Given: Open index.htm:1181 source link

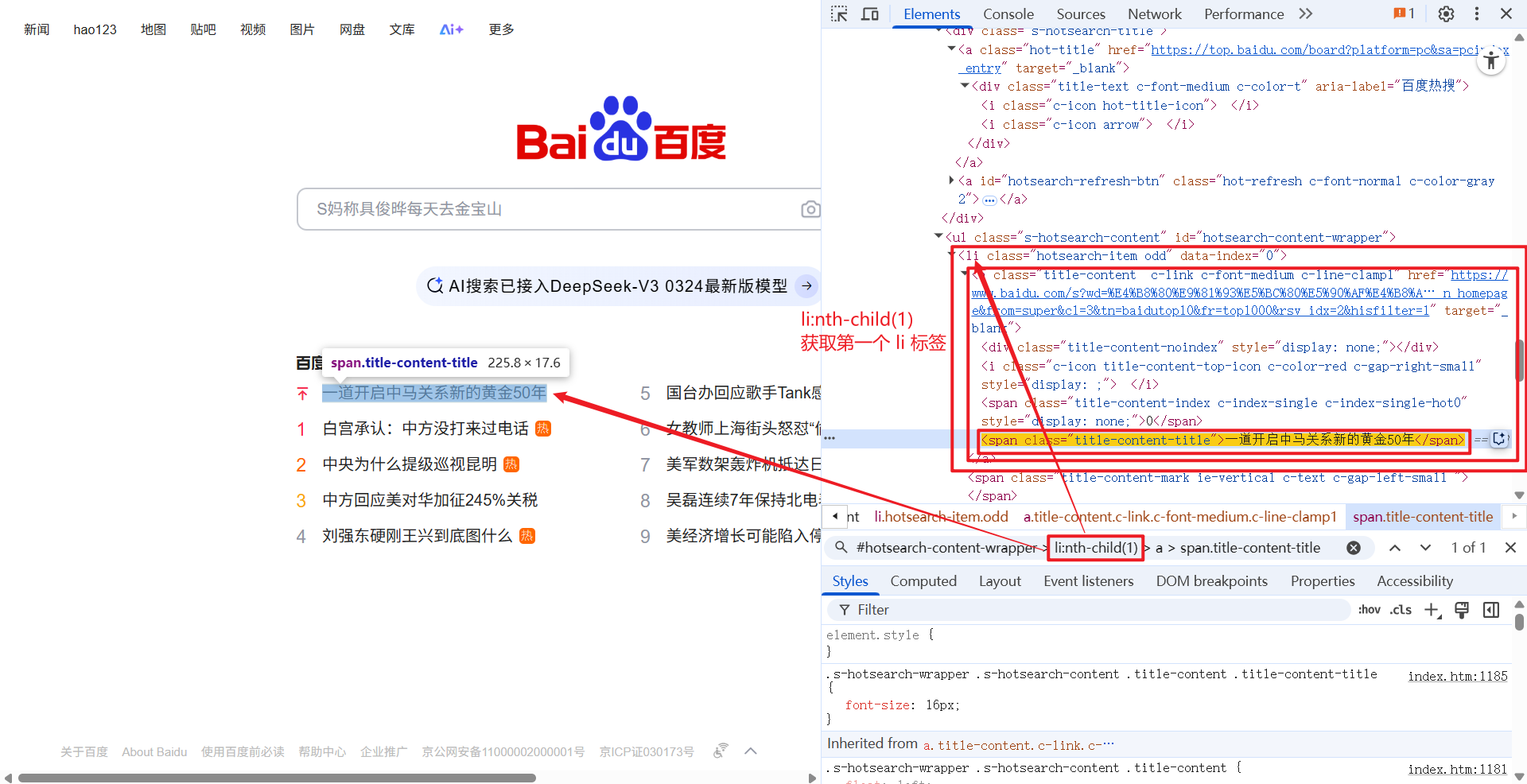Looking at the screenshot, I should click(x=1457, y=769).
